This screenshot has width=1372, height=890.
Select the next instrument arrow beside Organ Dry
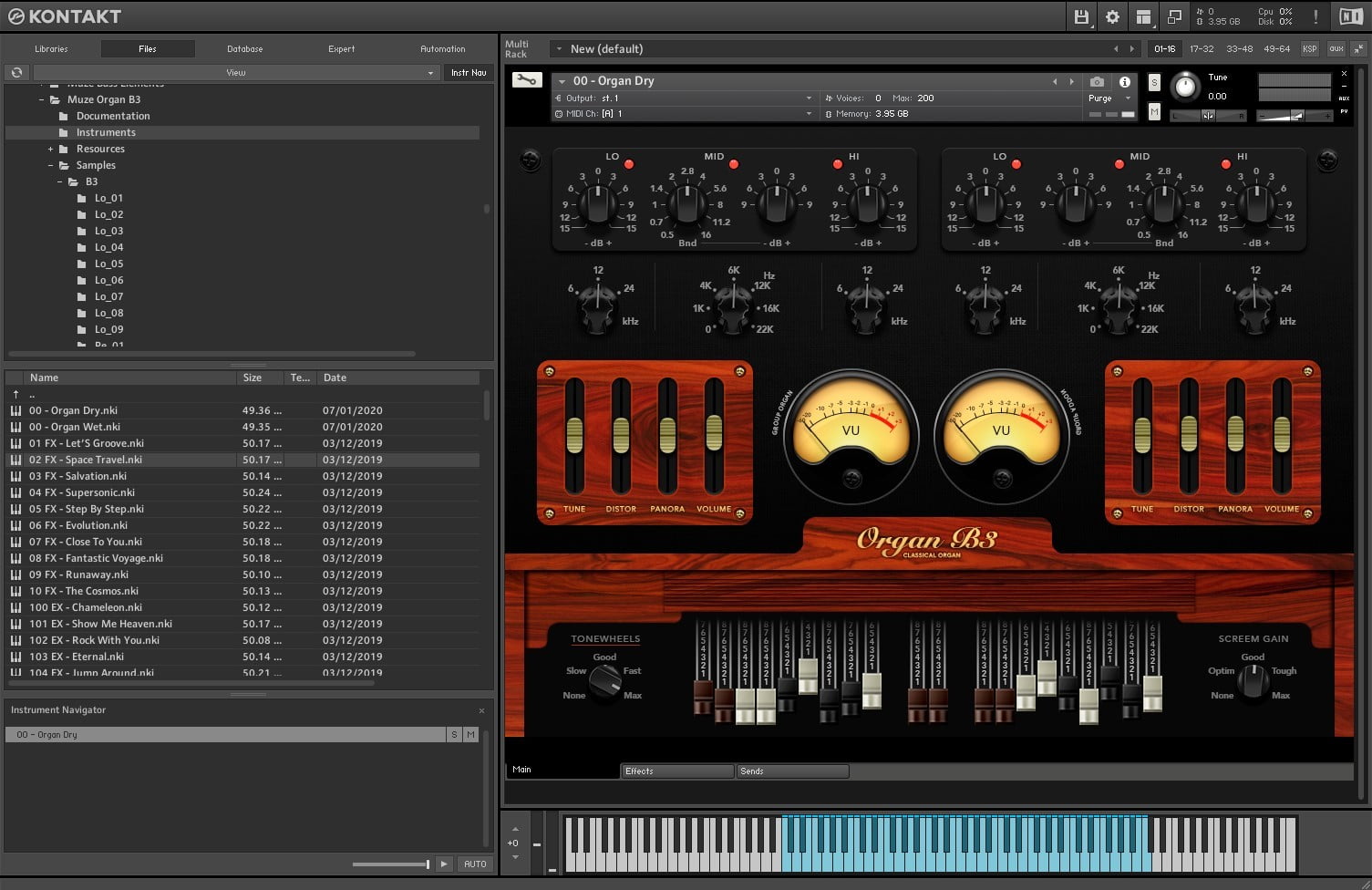[x=1070, y=81]
